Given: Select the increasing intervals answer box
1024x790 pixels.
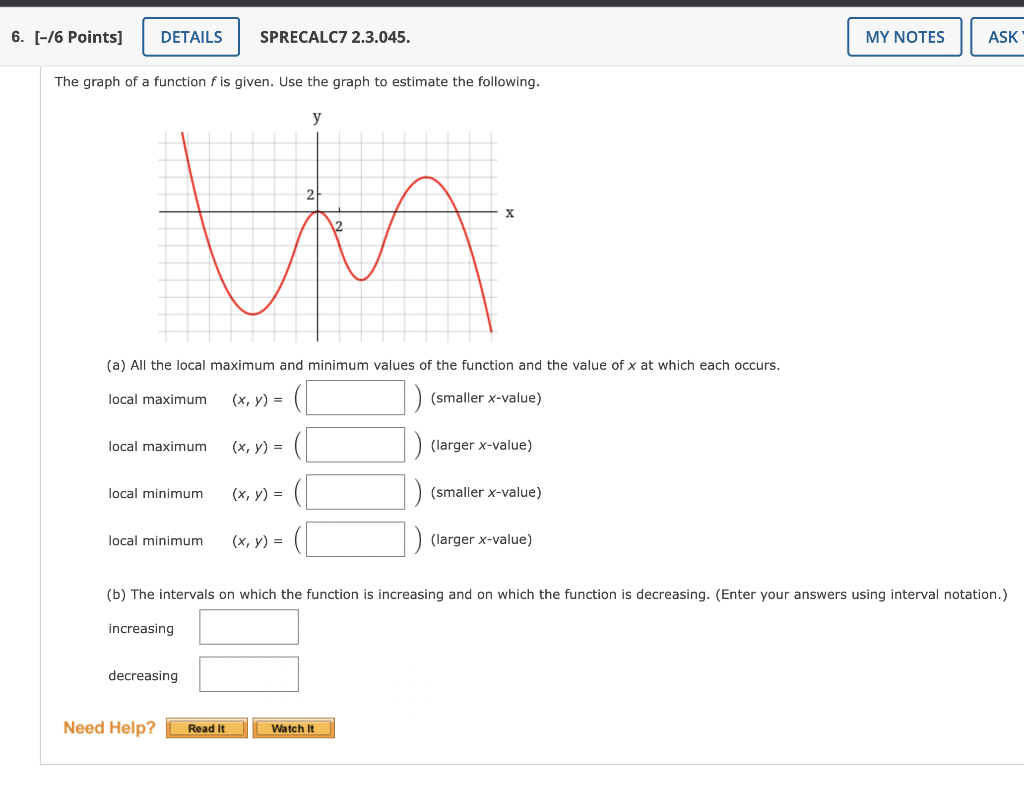Looking at the screenshot, I should tap(248, 626).
